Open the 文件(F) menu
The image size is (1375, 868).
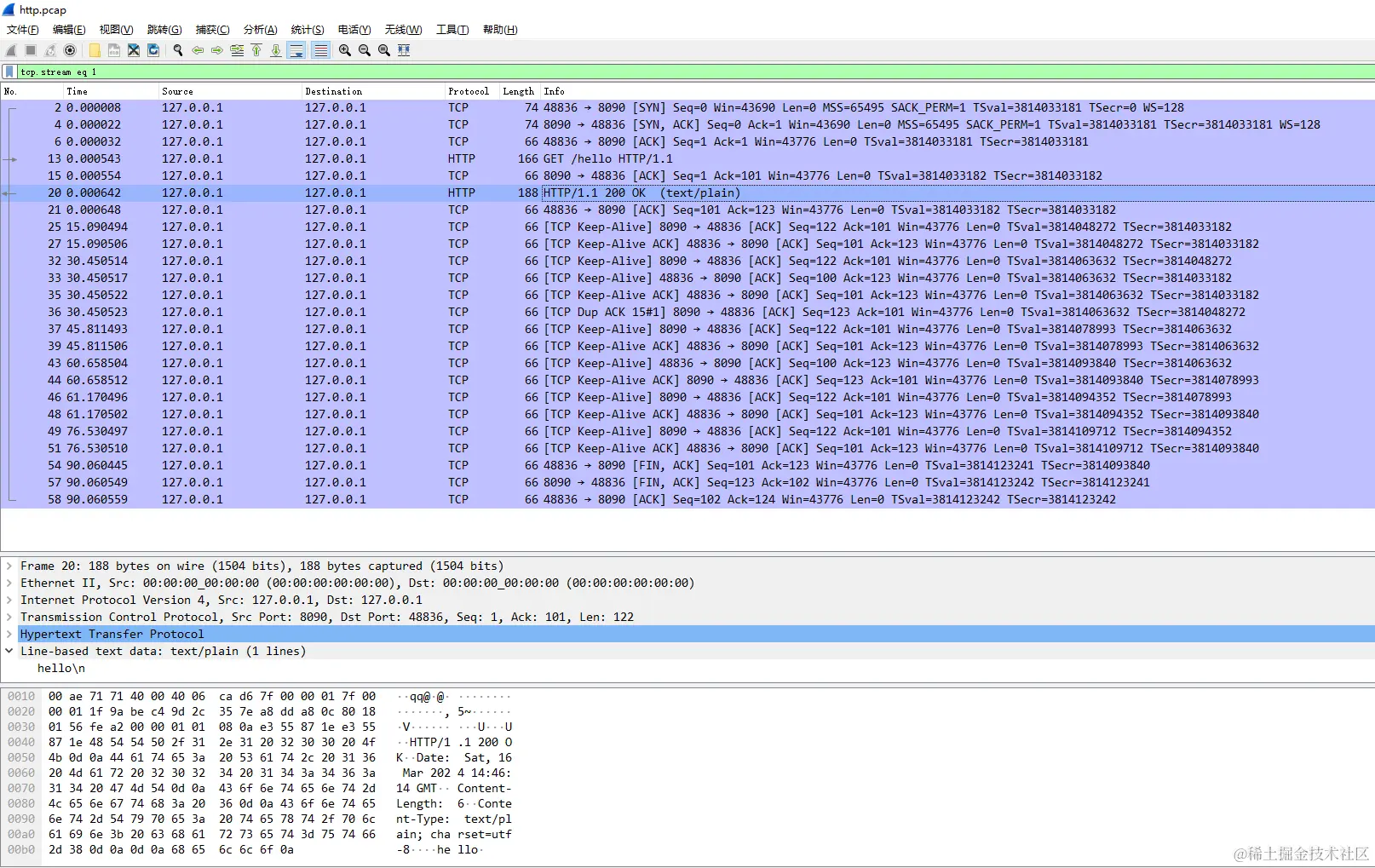click(23, 30)
